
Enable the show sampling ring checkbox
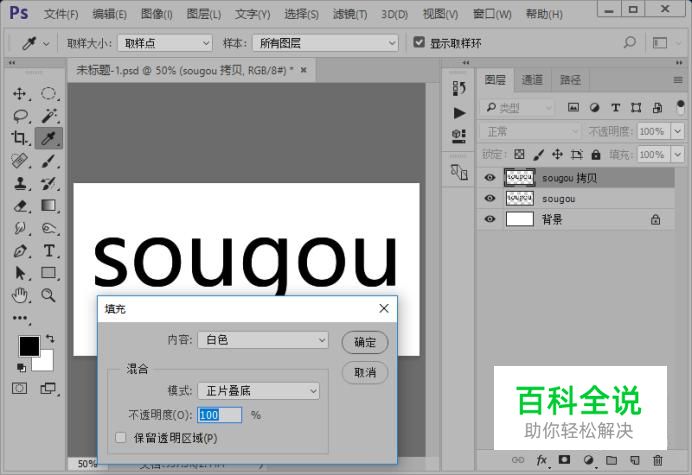[419, 42]
